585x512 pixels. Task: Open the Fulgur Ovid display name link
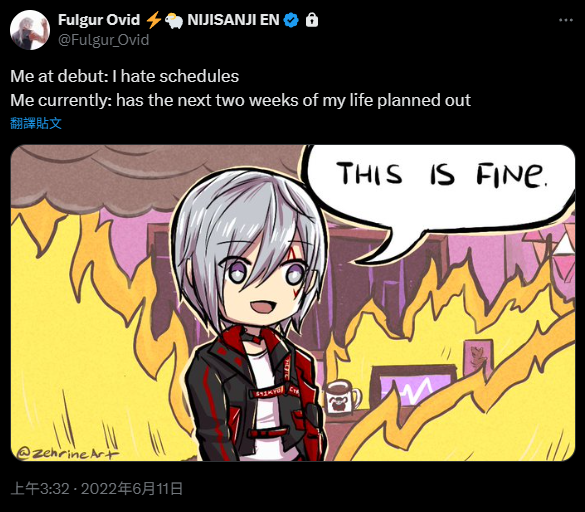(99, 20)
